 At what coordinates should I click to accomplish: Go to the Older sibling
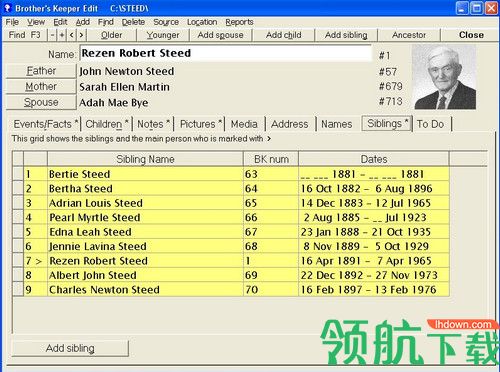pyautogui.click(x=112, y=35)
